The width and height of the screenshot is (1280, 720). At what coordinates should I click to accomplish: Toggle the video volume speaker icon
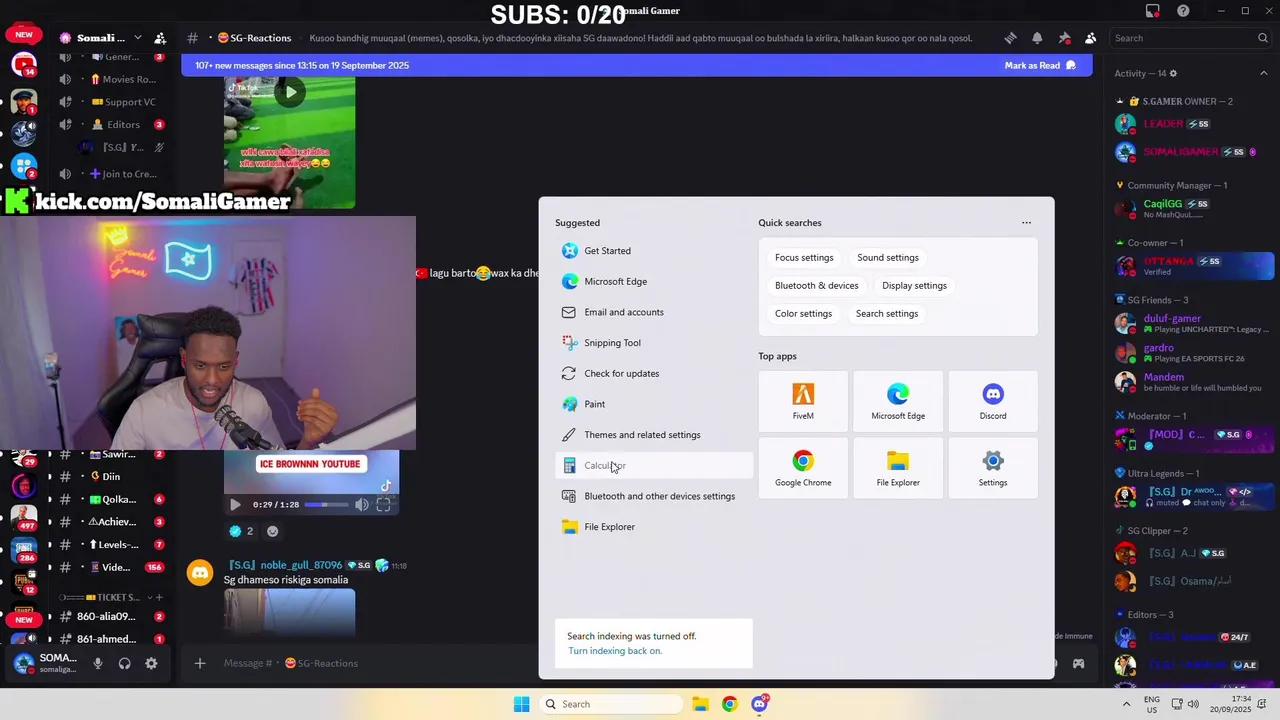click(361, 505)
